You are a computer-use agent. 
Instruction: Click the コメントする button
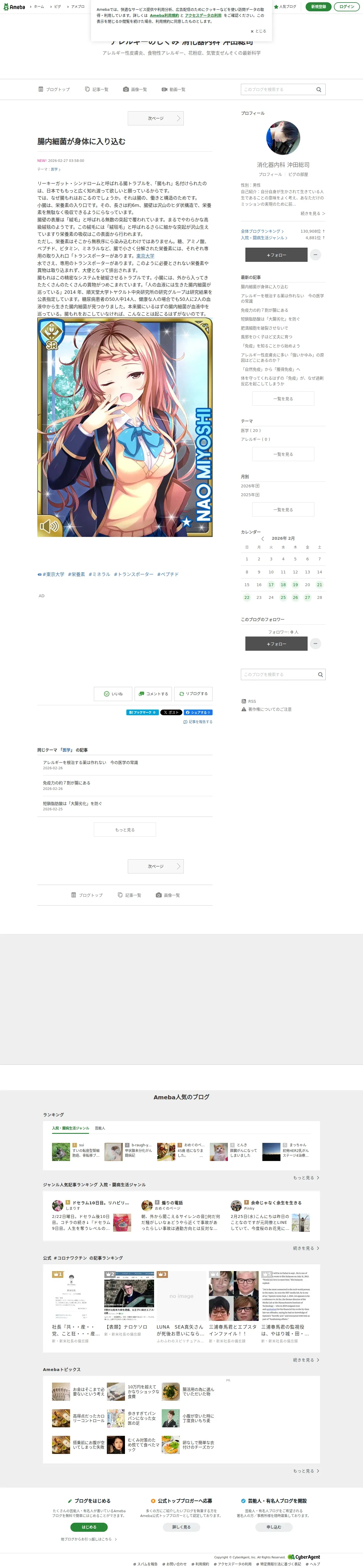153,693
